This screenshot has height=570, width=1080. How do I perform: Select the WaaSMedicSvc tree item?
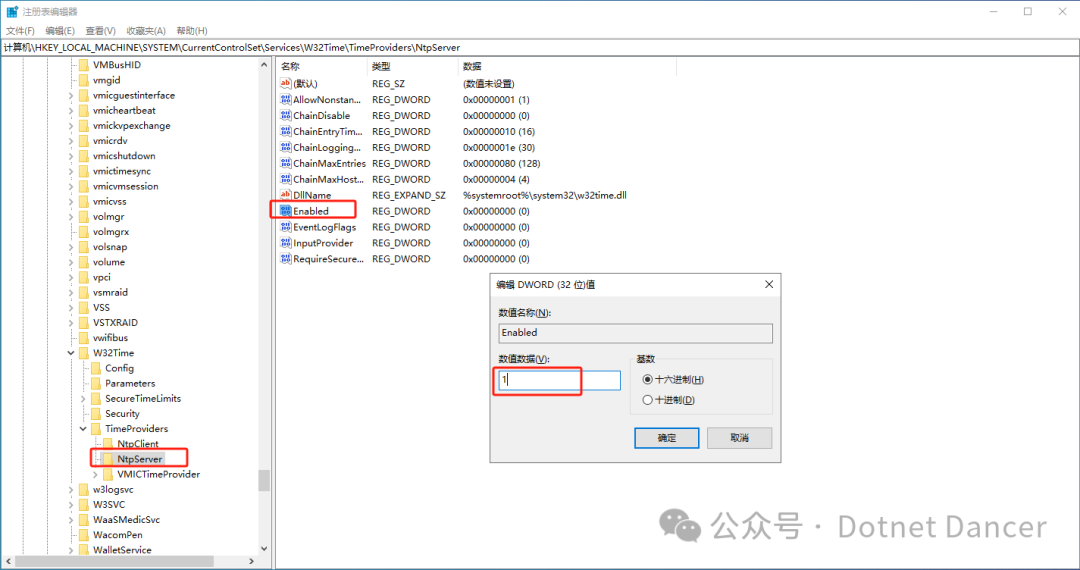coord(126,519)
